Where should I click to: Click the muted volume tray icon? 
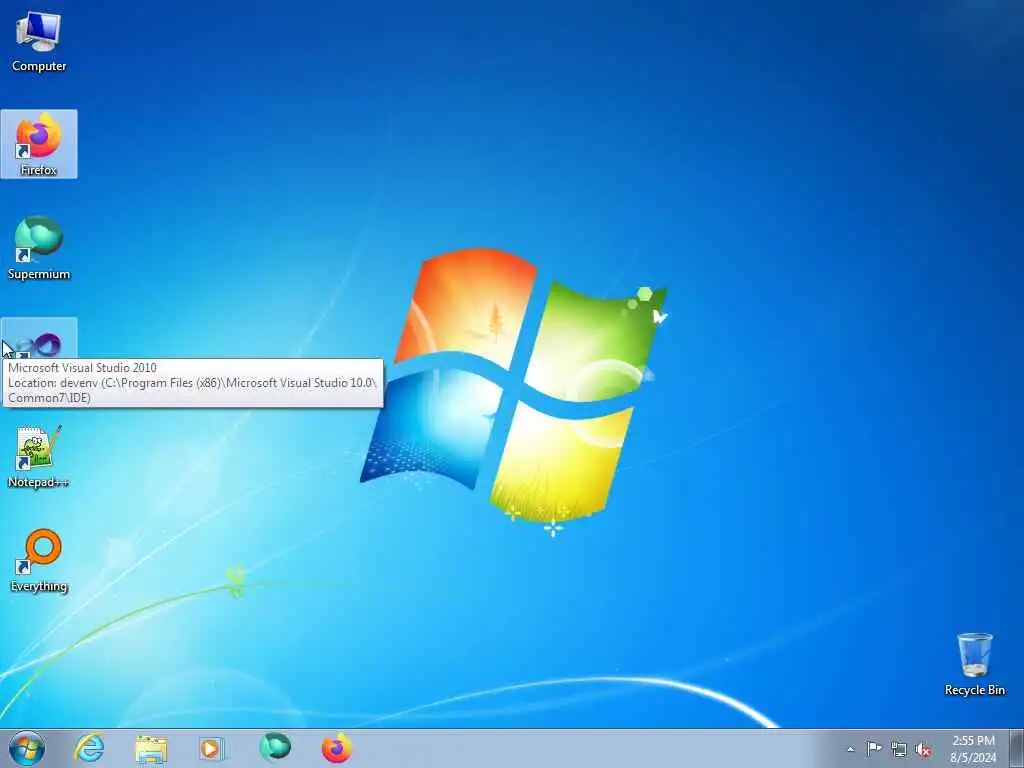923,750
